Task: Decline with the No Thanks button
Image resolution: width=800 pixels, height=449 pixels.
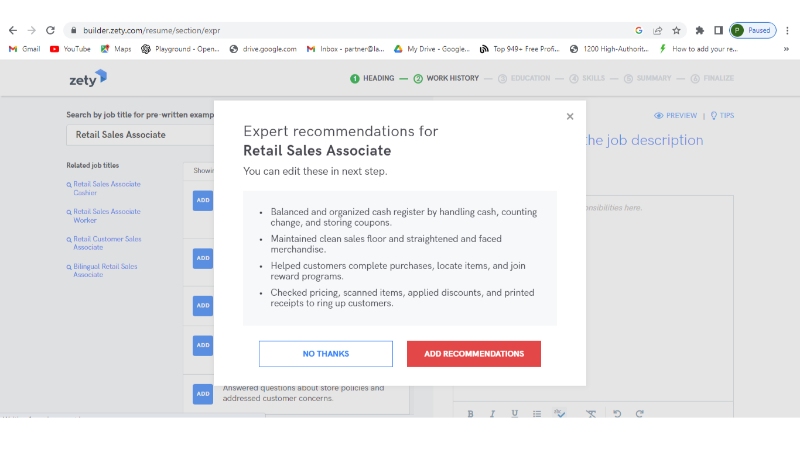Action: (325, 354)
